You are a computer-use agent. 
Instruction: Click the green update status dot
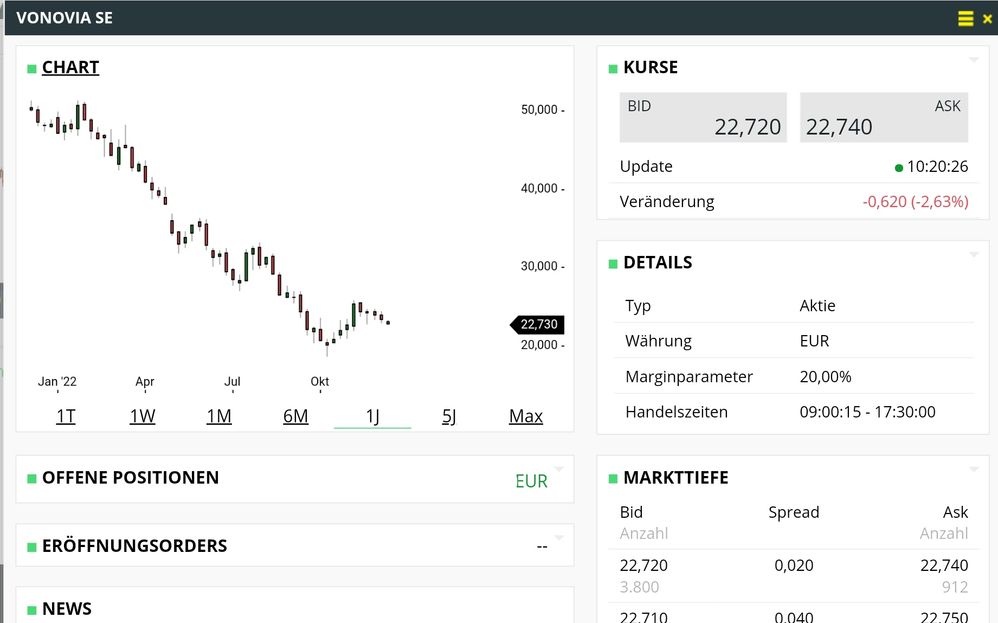coord(899,167)
